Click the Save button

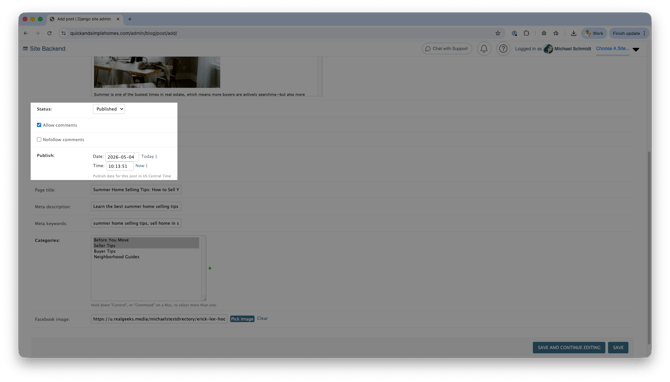618,348
